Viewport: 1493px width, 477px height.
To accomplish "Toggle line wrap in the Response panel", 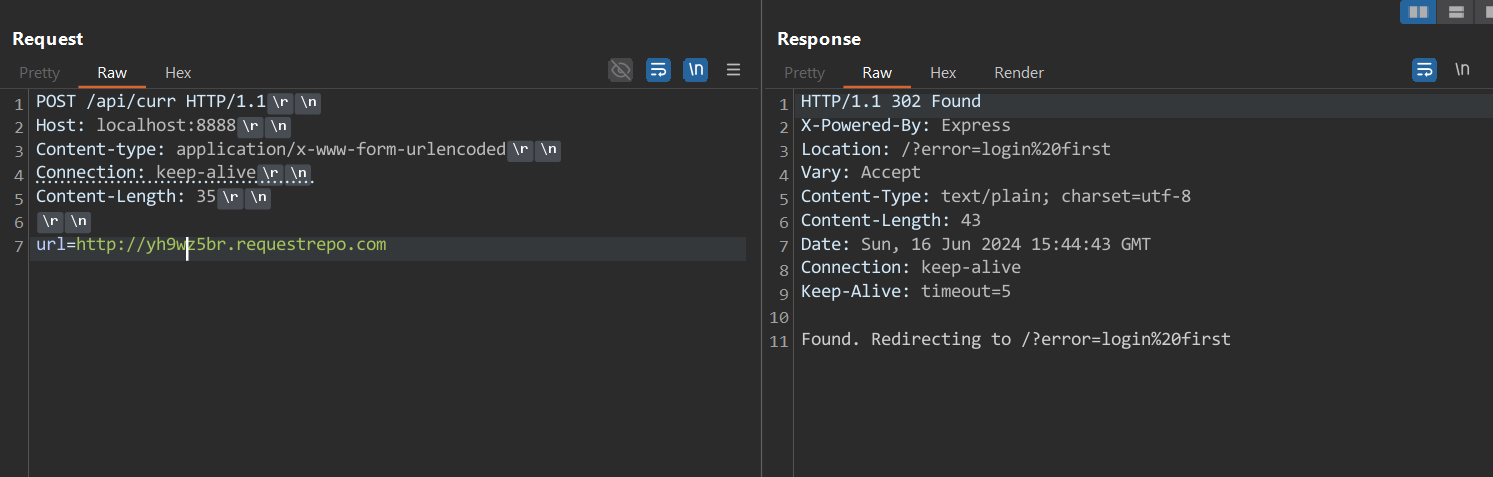I will (x=1424, y=70).
